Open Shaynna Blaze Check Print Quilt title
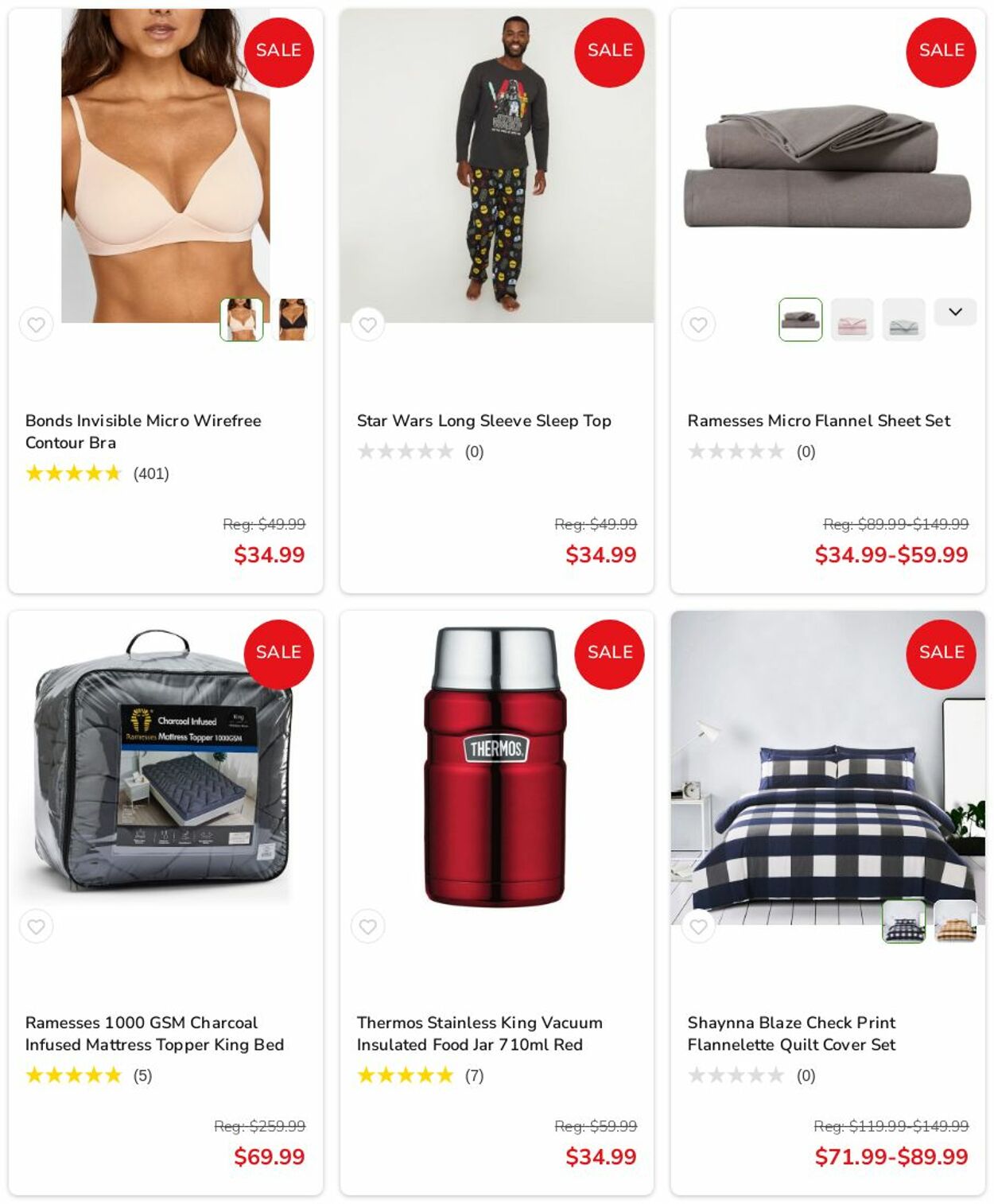Viewport: 994px width, 1204px height. pos(791,1034)
